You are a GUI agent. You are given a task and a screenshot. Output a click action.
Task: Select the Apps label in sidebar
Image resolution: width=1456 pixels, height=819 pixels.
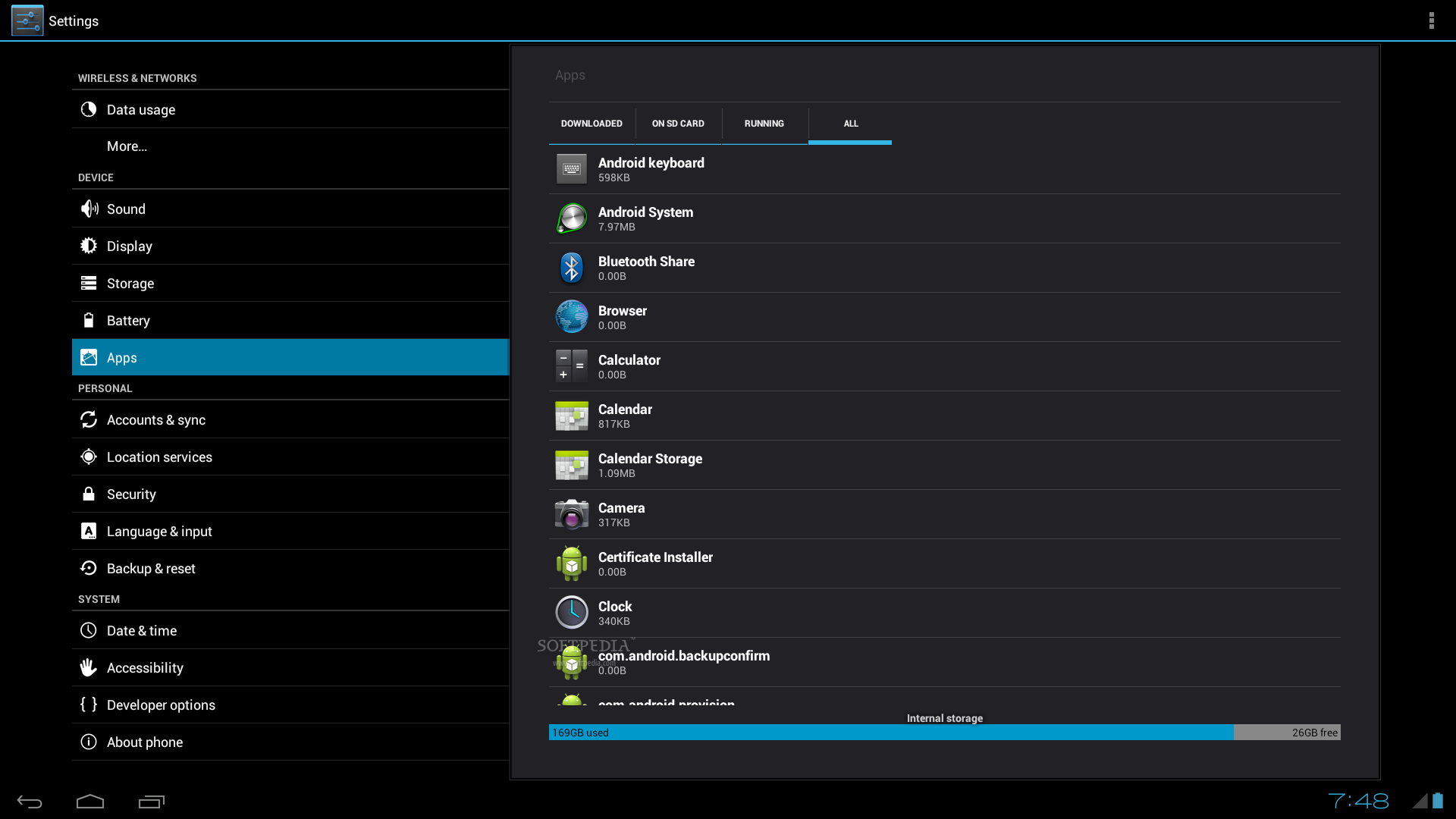[x=122, y=358]
